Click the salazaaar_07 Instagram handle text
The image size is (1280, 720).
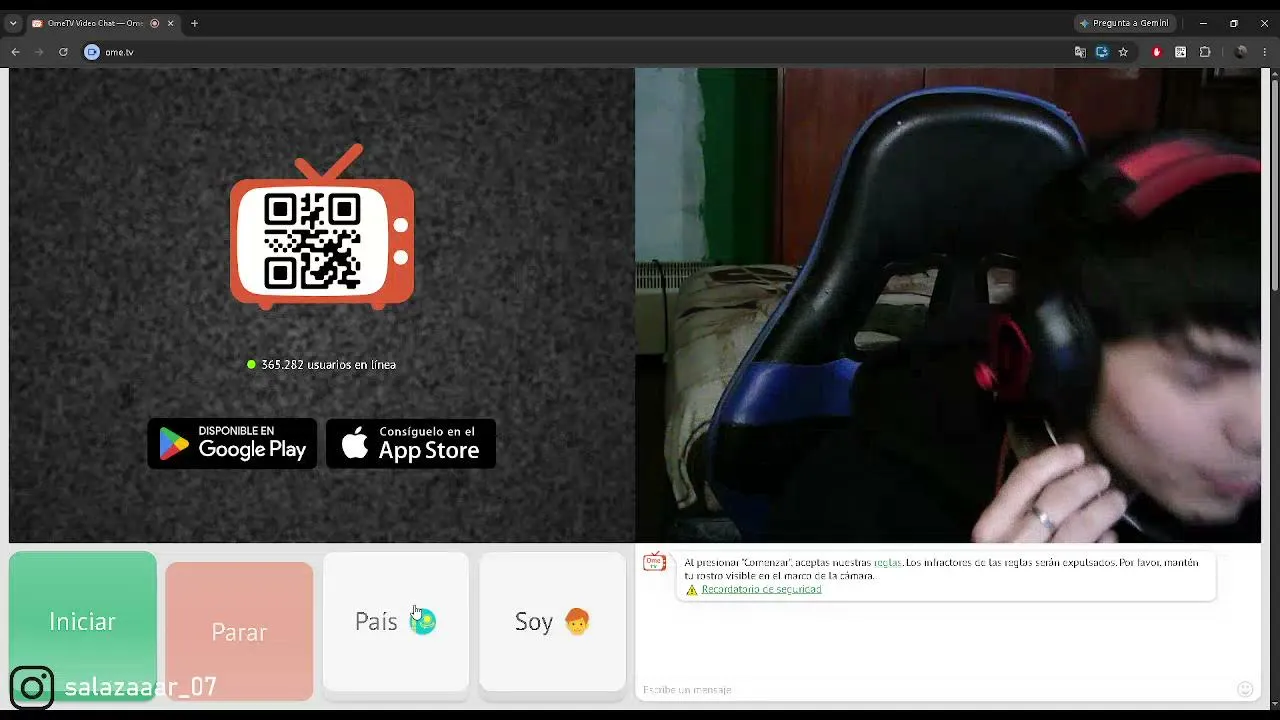tap(140, 687)
